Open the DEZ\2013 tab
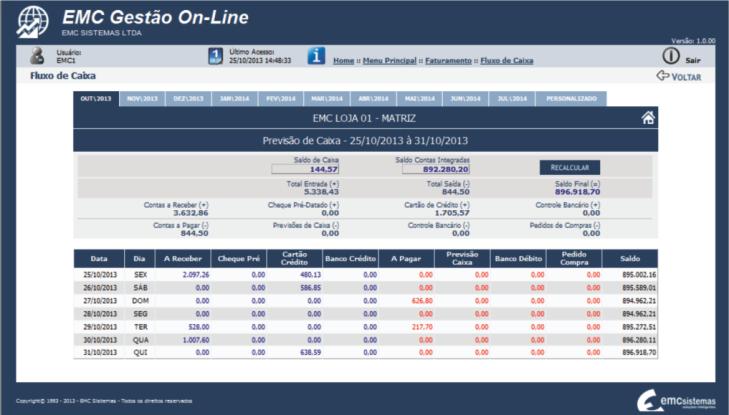Viewport: 729px width, 415px height. pos(188,99)
